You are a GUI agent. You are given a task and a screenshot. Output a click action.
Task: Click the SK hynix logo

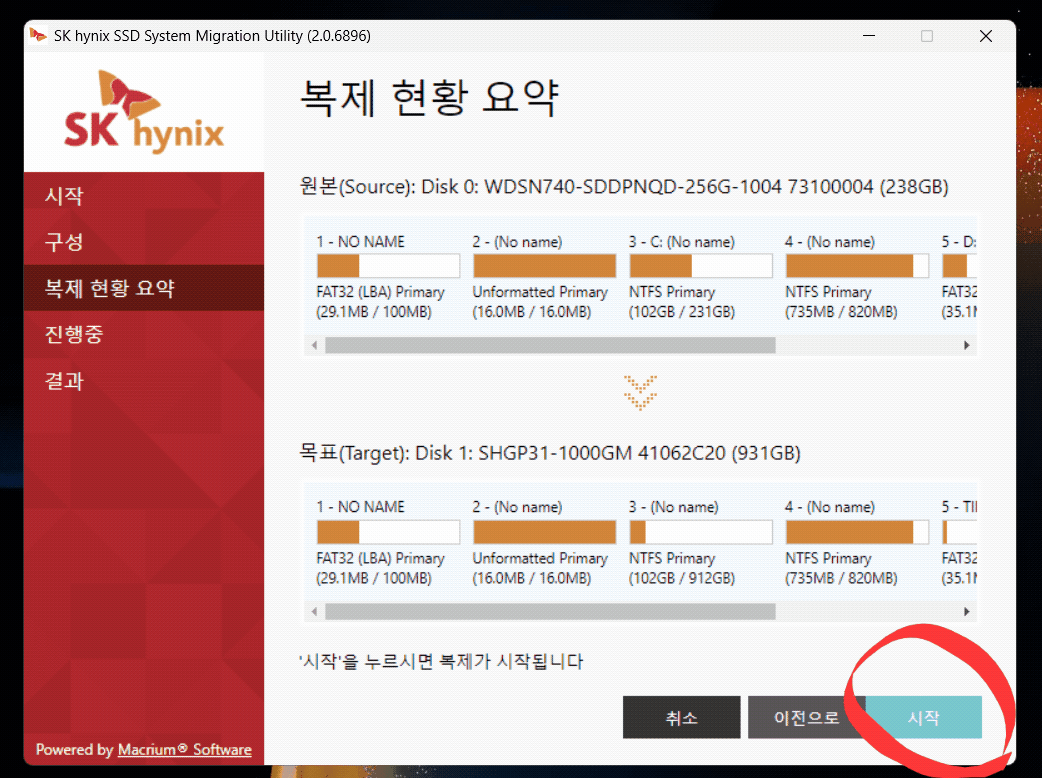(144, 112)
